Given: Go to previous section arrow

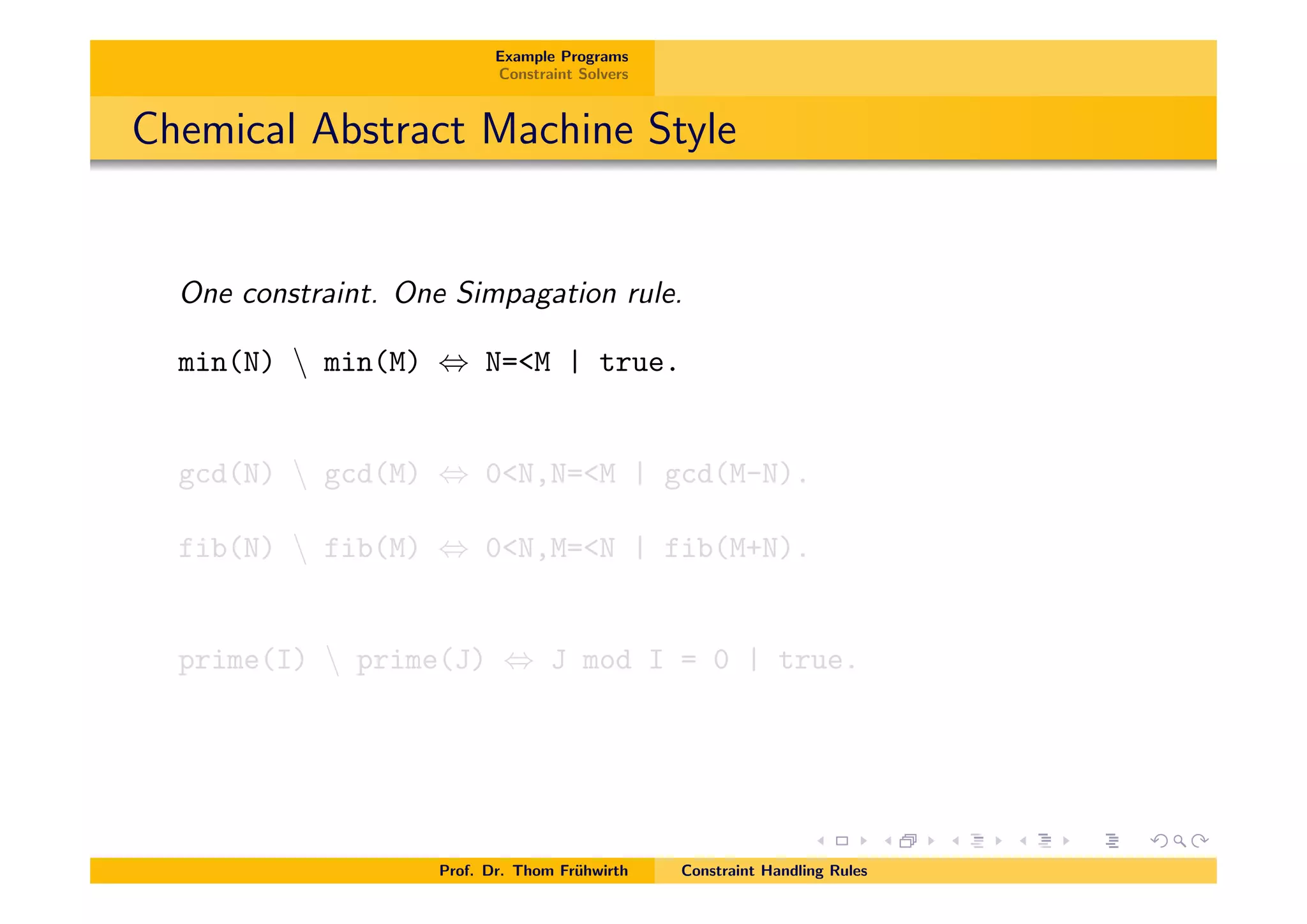Looking at the screenshot, I should pyautogui.click(x=1023, y=841).
